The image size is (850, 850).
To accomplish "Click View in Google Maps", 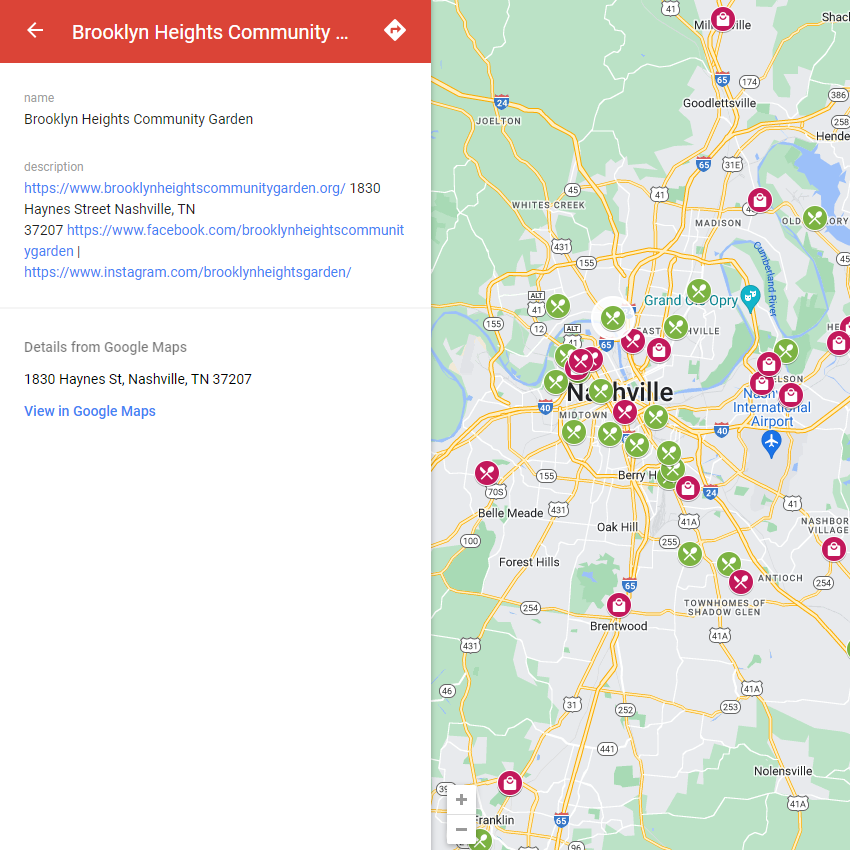I will point(90,411).
